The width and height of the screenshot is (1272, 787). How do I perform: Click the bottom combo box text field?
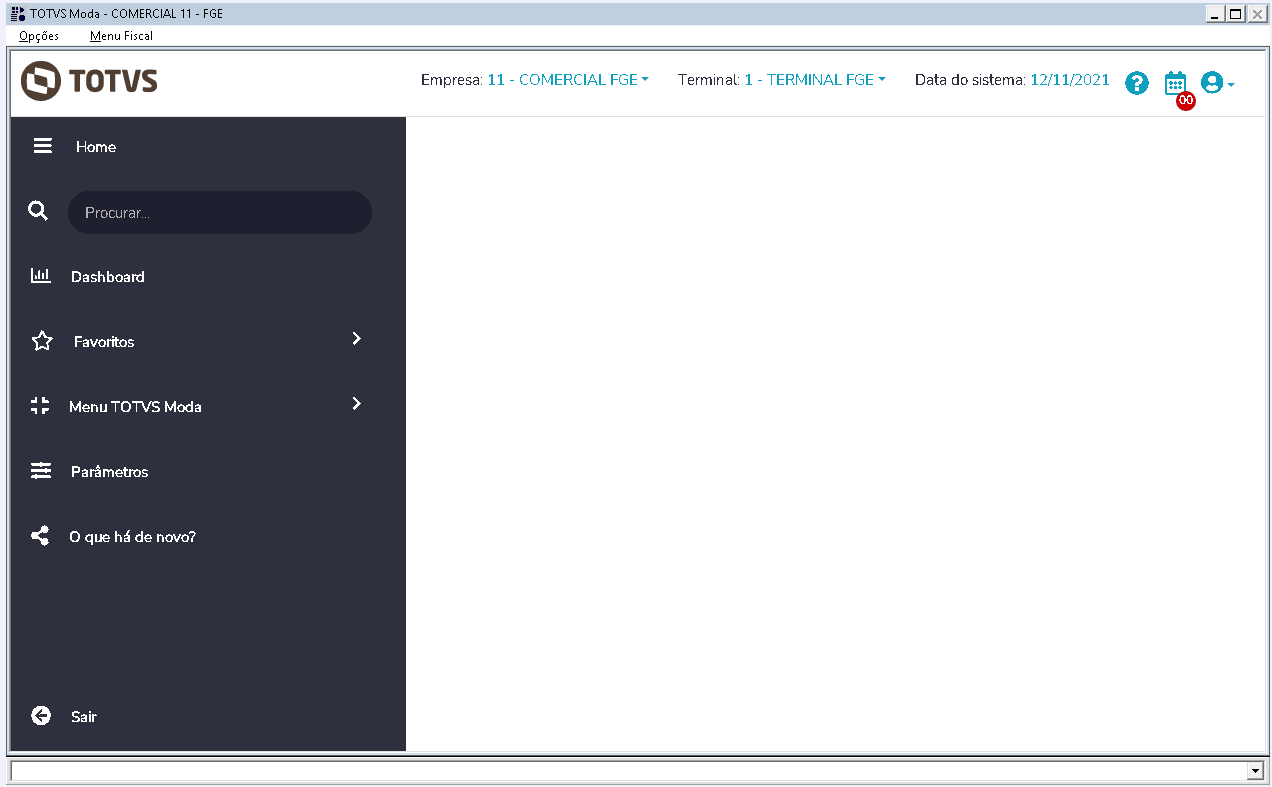tap(629, 771)
